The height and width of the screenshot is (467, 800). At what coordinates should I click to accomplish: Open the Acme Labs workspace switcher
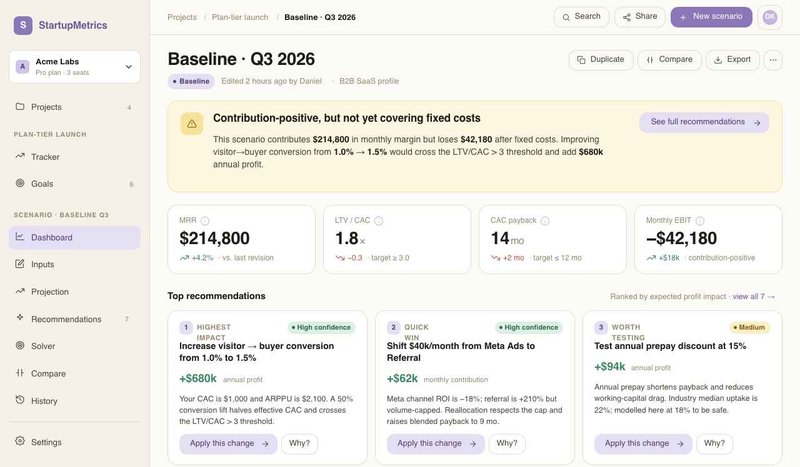pyautogui.click(x=74, y=67)
